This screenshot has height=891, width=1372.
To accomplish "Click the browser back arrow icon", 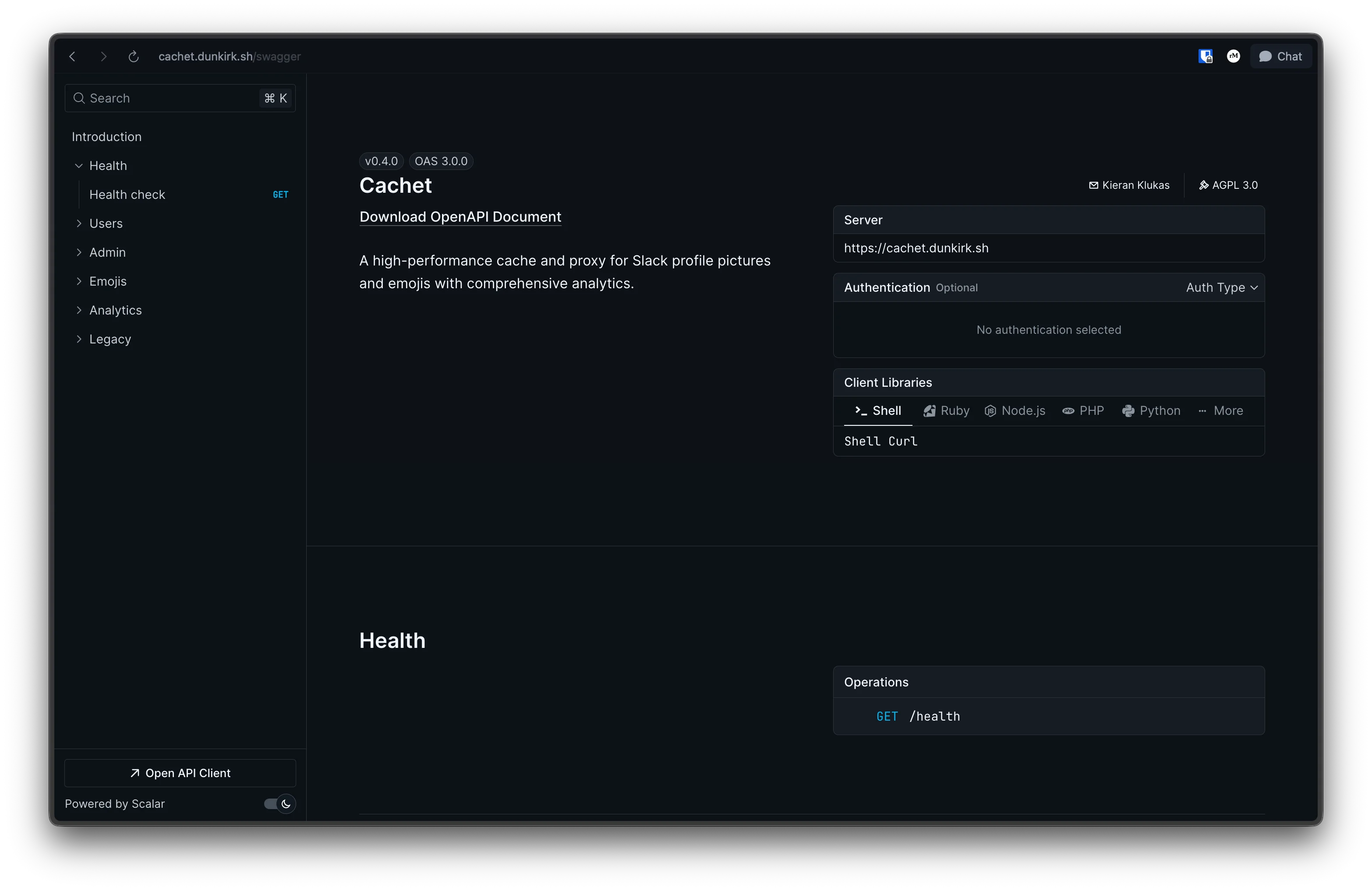I will point(73,57).
